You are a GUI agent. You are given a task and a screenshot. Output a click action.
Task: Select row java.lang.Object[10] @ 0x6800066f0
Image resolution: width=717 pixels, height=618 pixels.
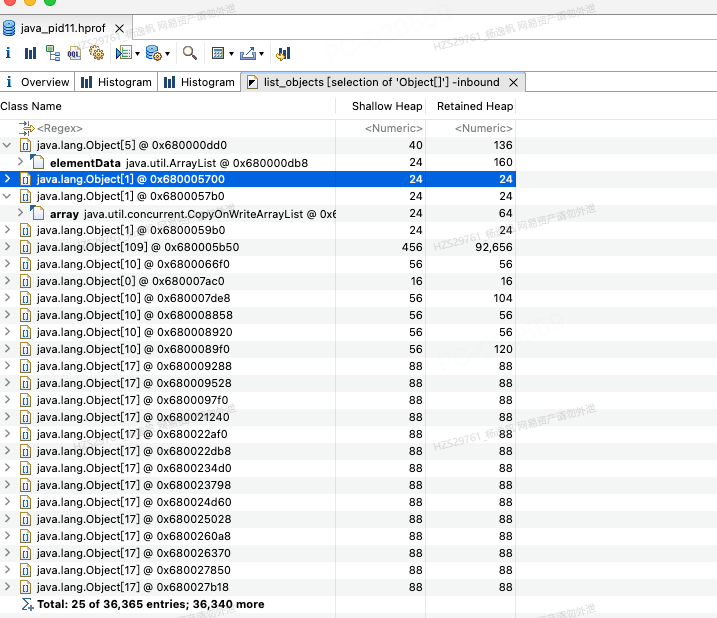(258, 264)
